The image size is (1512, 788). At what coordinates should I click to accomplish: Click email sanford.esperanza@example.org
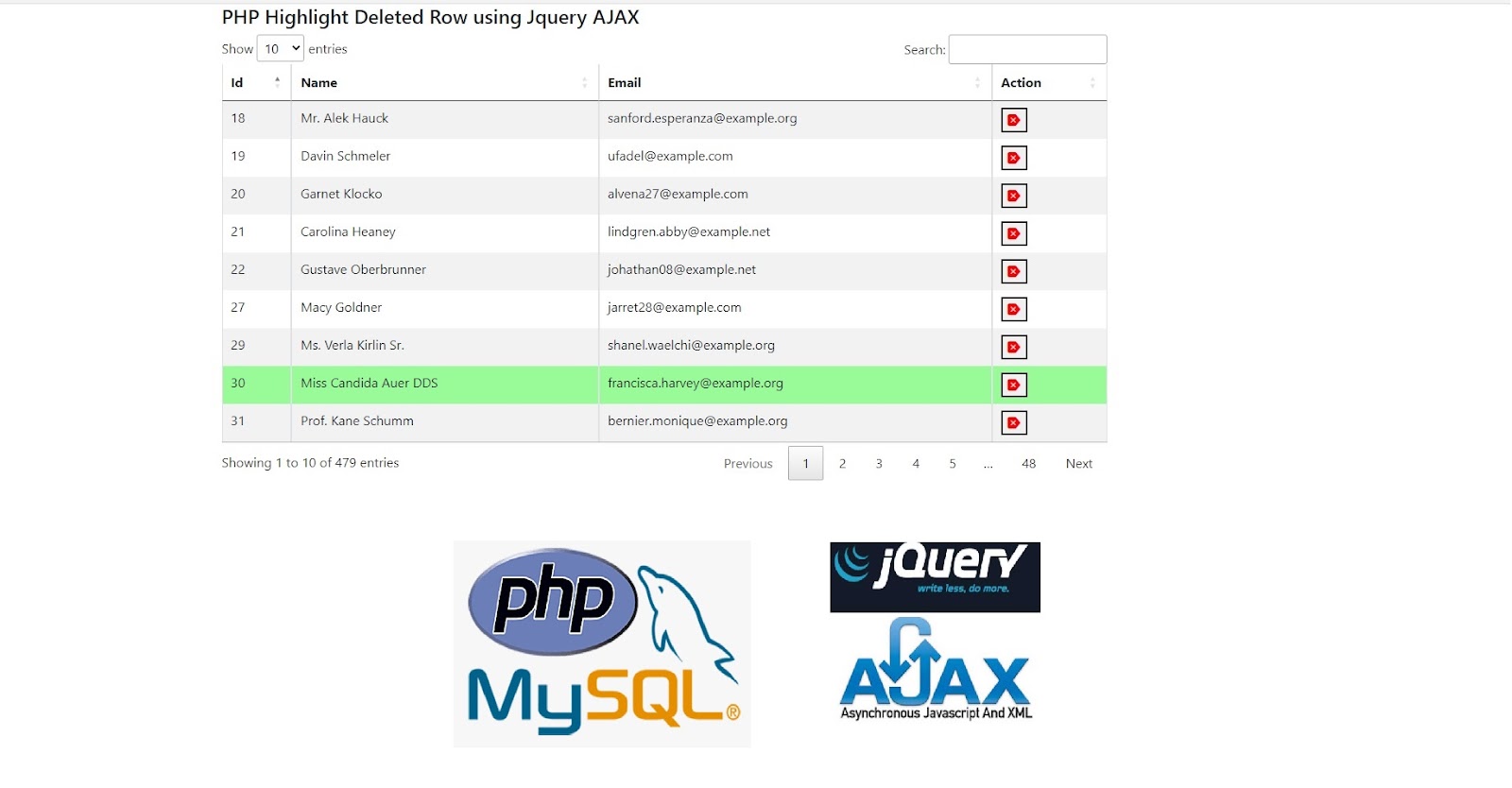(x=702, y=118)
